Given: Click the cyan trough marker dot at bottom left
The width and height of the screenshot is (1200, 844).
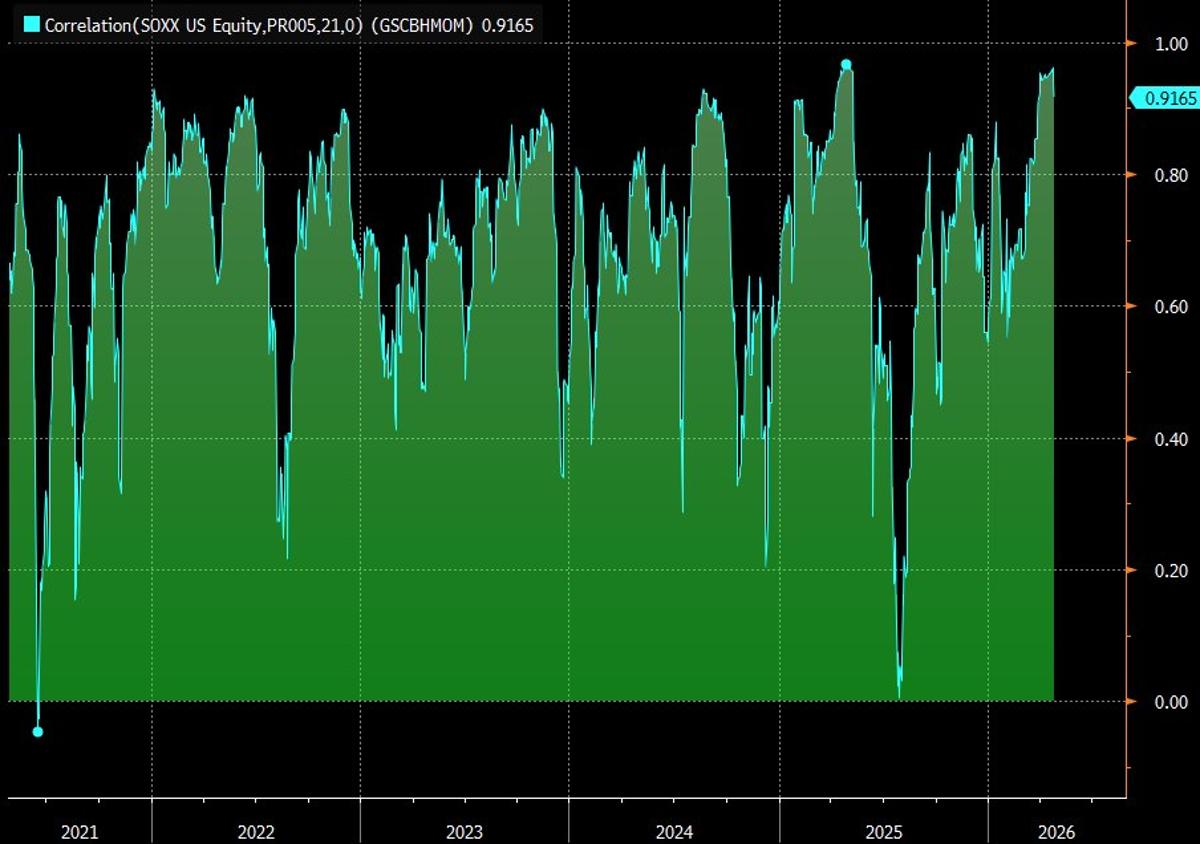Looking at the screenshot, I should coord(37,731).
